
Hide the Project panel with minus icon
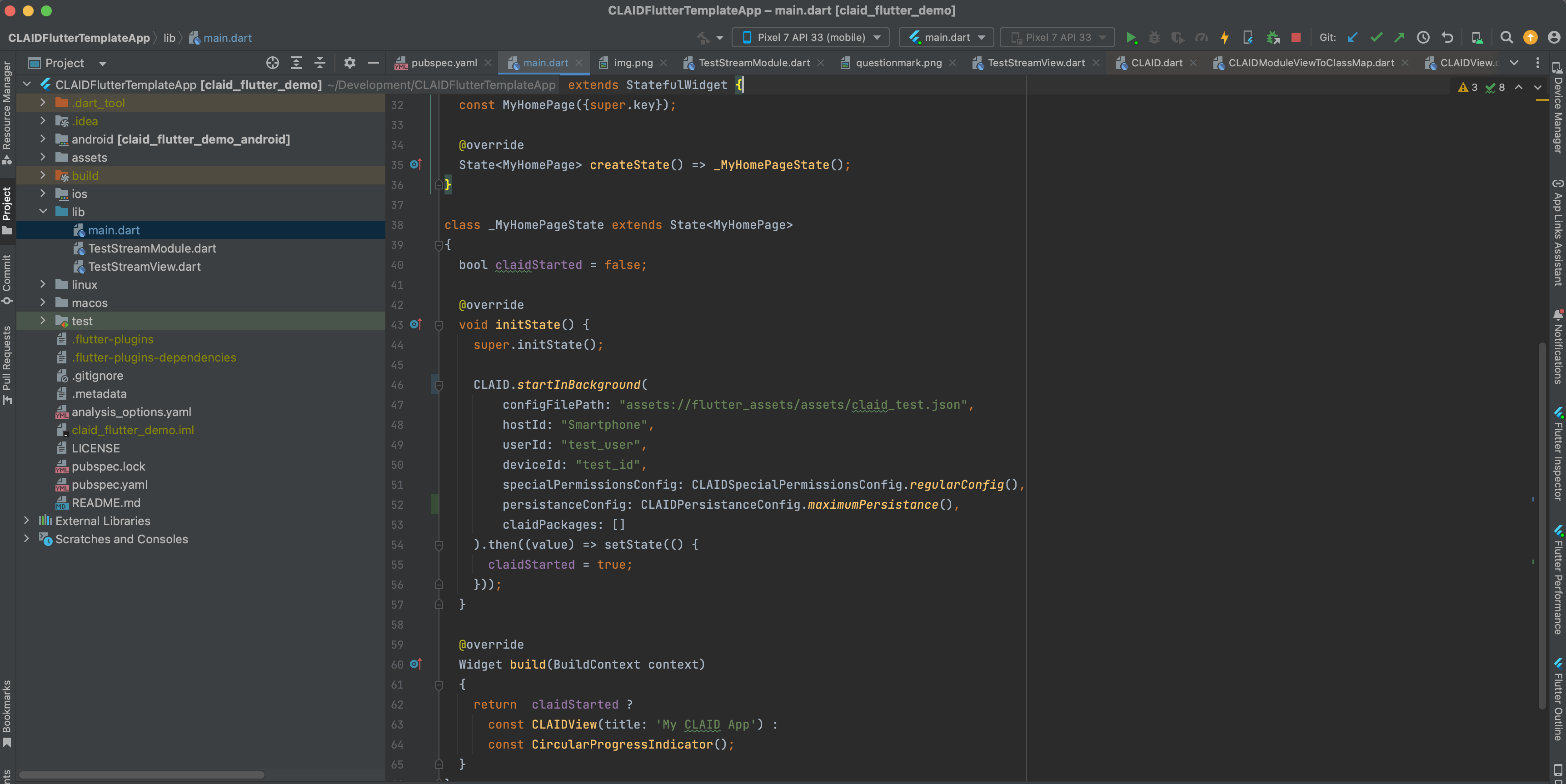click(x=373, y=63)
